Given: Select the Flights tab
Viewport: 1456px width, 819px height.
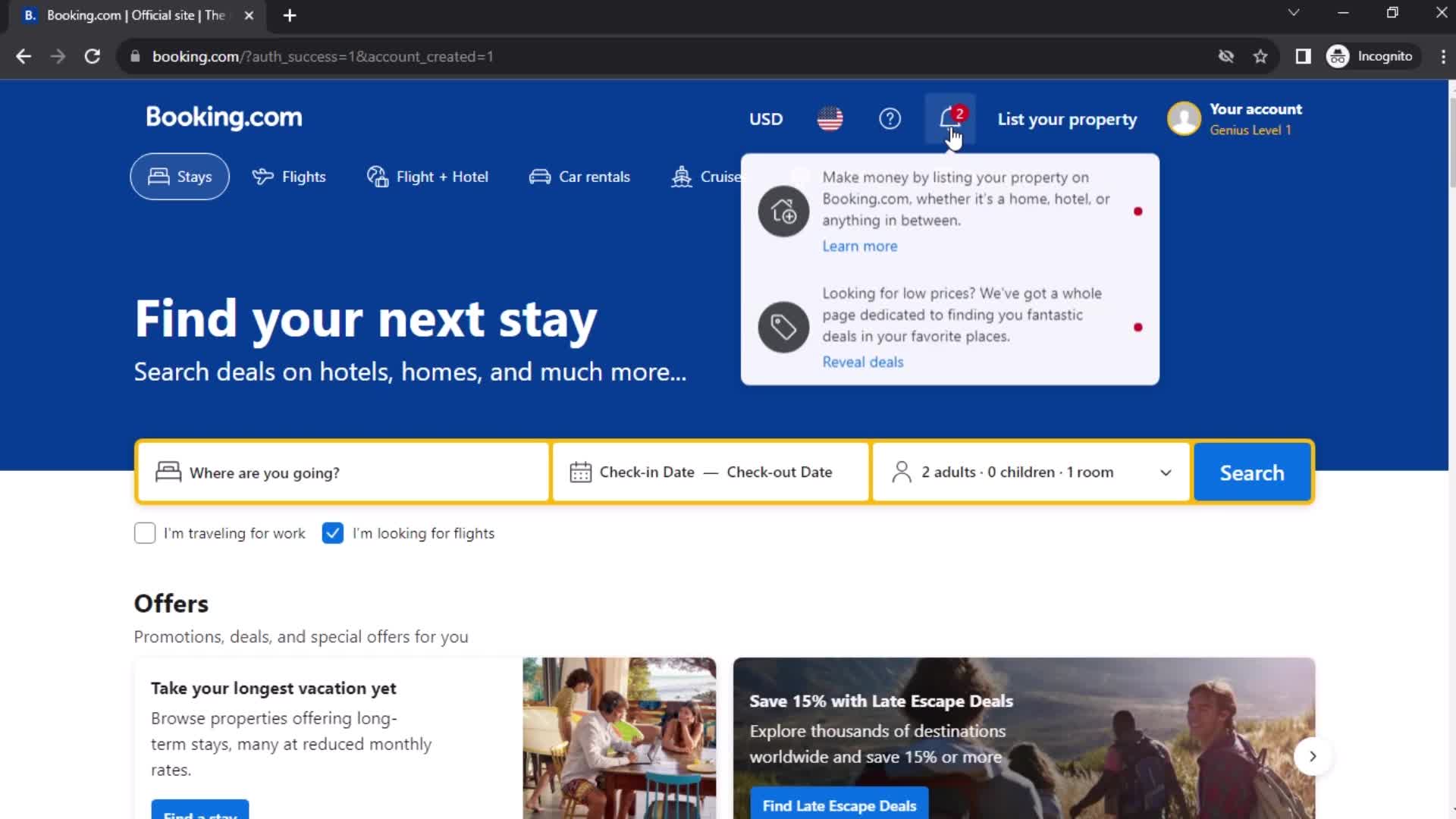Looking at the screenshot, I should point(289,177).
